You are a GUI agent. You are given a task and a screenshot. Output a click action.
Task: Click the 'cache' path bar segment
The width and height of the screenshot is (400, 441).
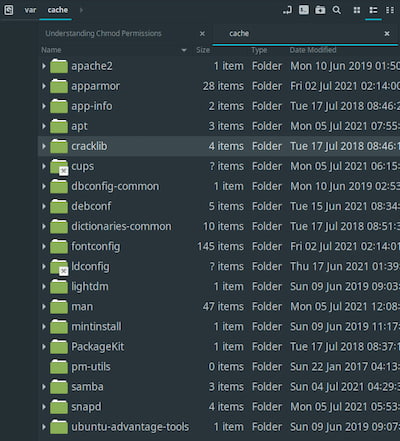[57, 10]
